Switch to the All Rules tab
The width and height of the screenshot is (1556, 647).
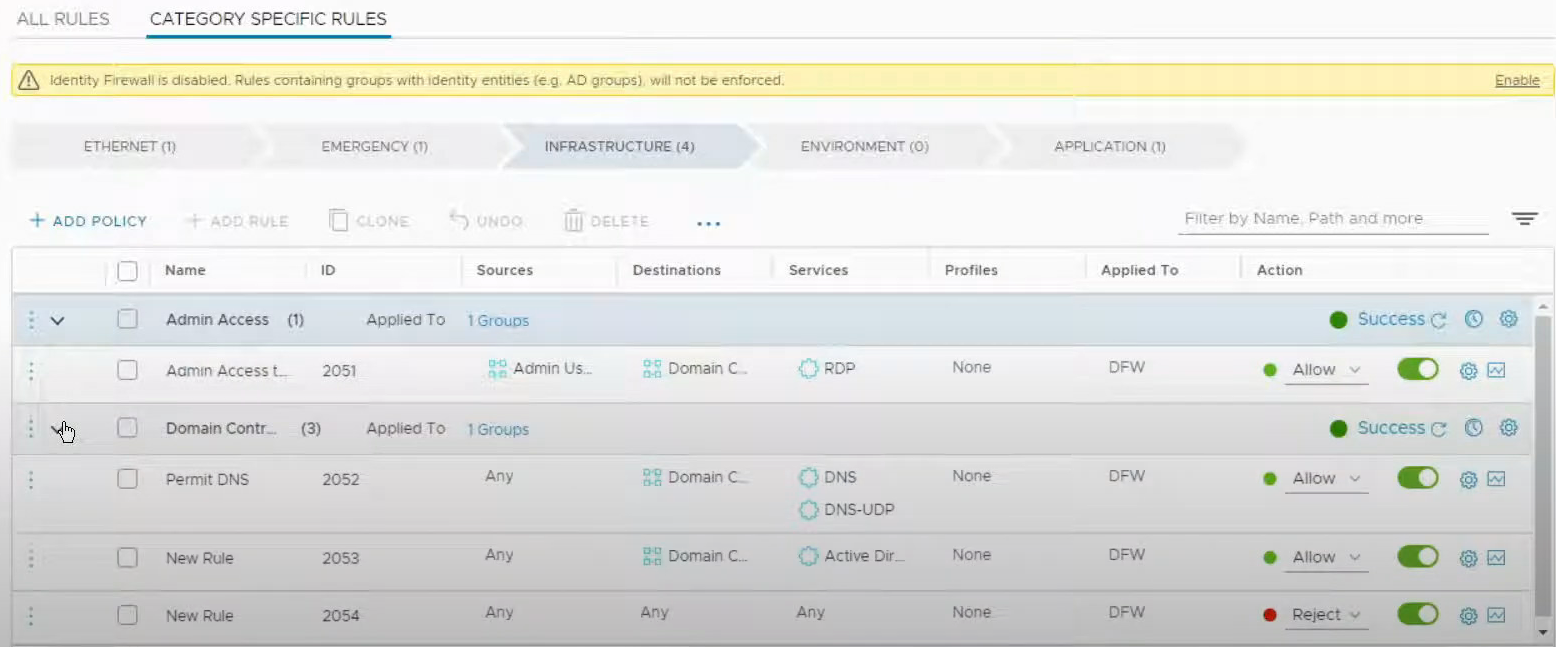click(x=63, y=19)
